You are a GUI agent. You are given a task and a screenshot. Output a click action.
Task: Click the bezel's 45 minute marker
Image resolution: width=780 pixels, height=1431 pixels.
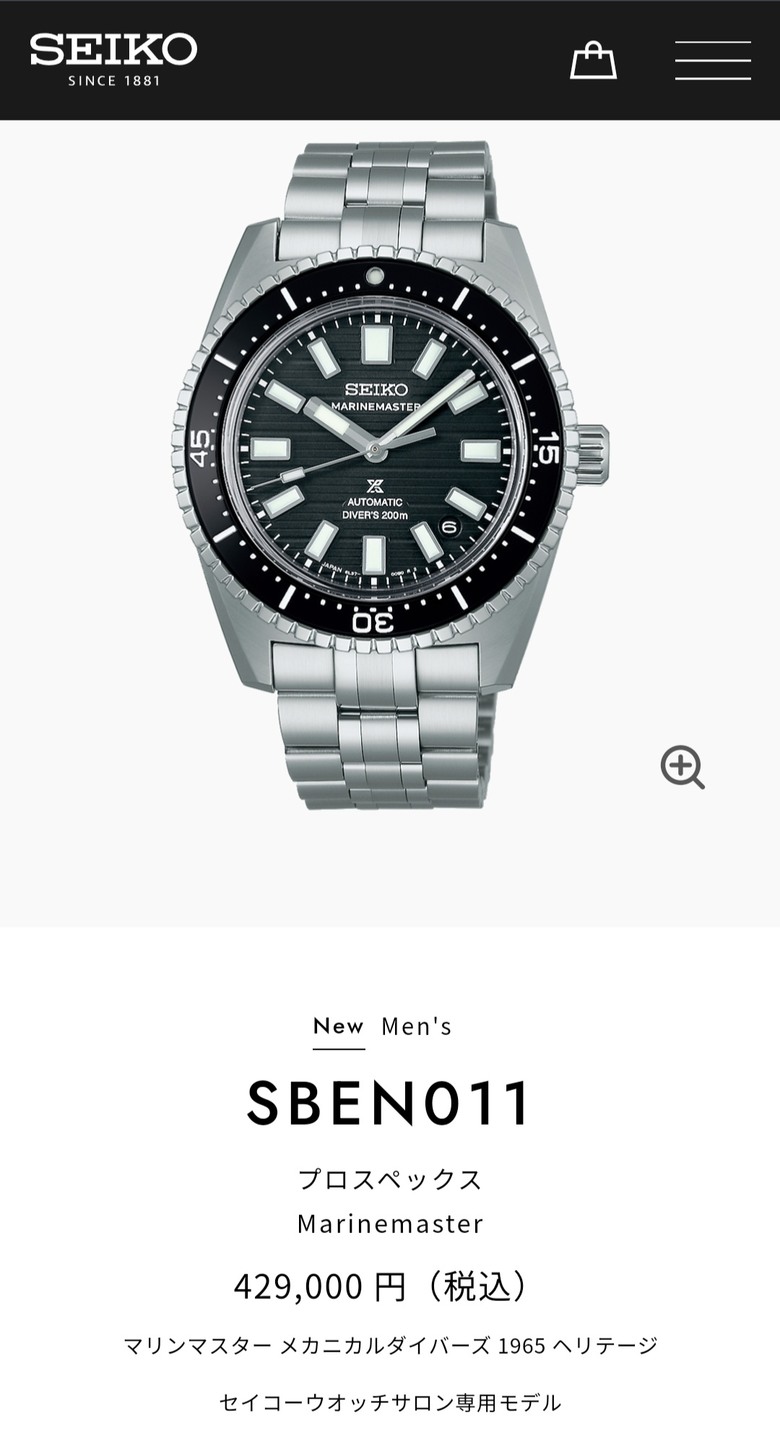[200, 447]
